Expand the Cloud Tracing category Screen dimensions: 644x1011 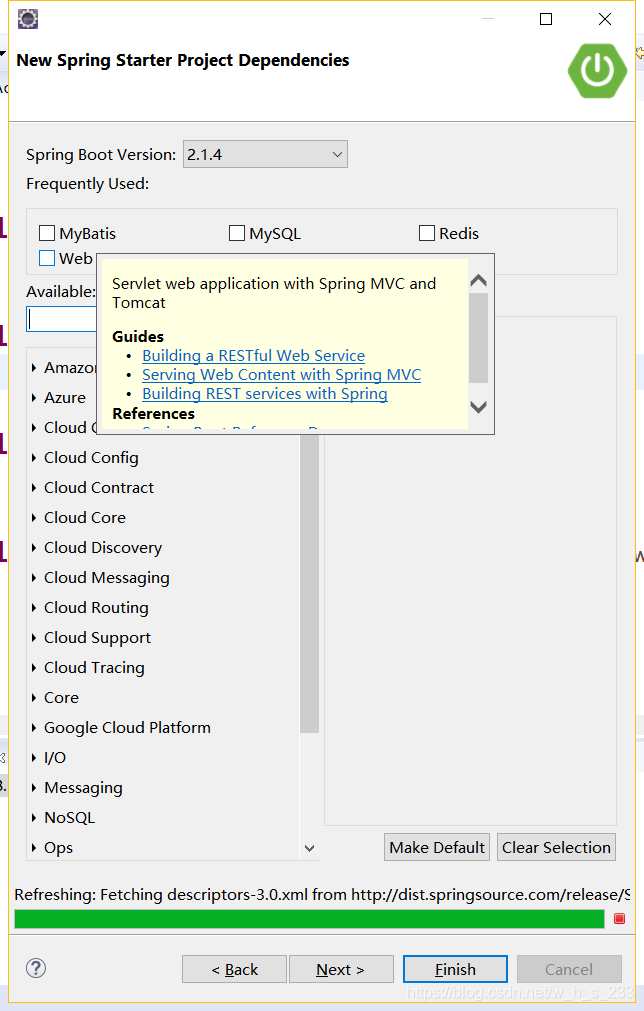tap(34, 668)
